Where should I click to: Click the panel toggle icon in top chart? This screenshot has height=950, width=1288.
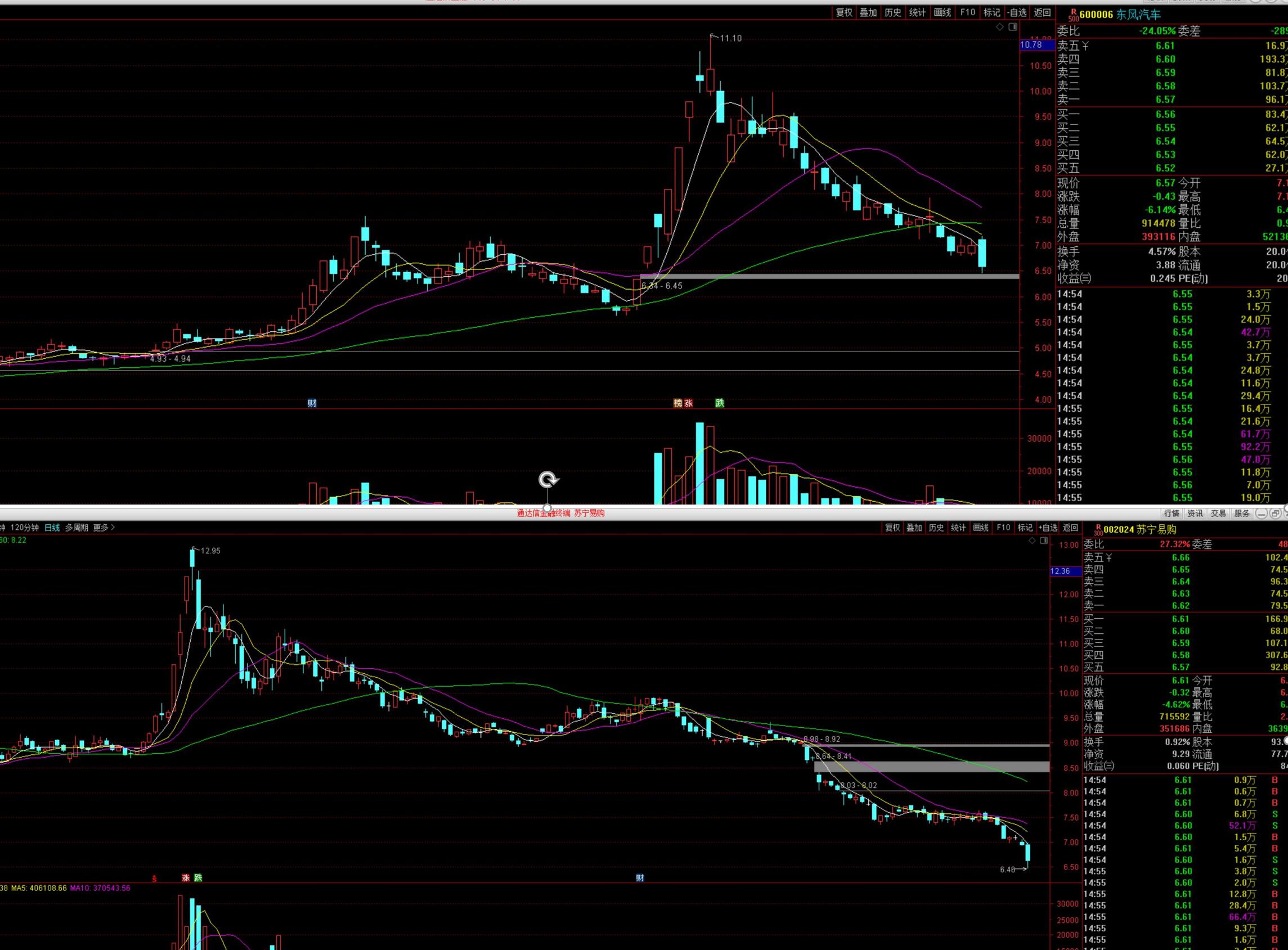pyautogui.click(x=1013, y=27)
